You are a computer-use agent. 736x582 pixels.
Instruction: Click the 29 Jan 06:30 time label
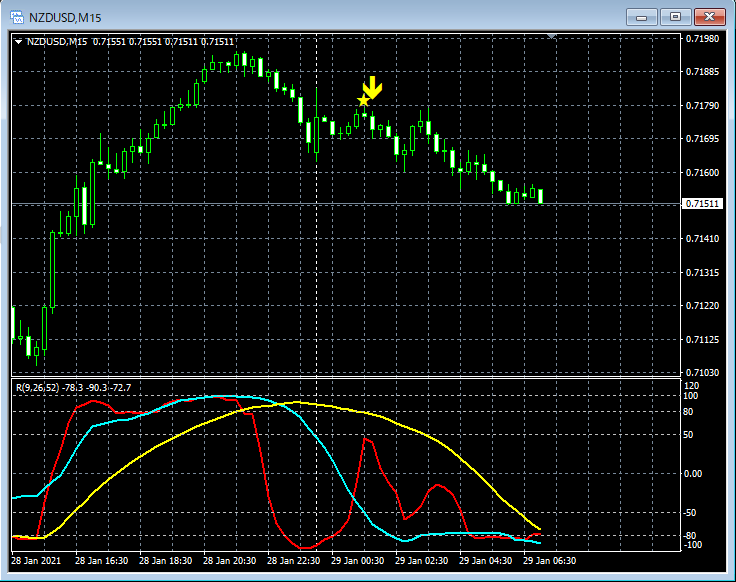[x=551, y=561]
